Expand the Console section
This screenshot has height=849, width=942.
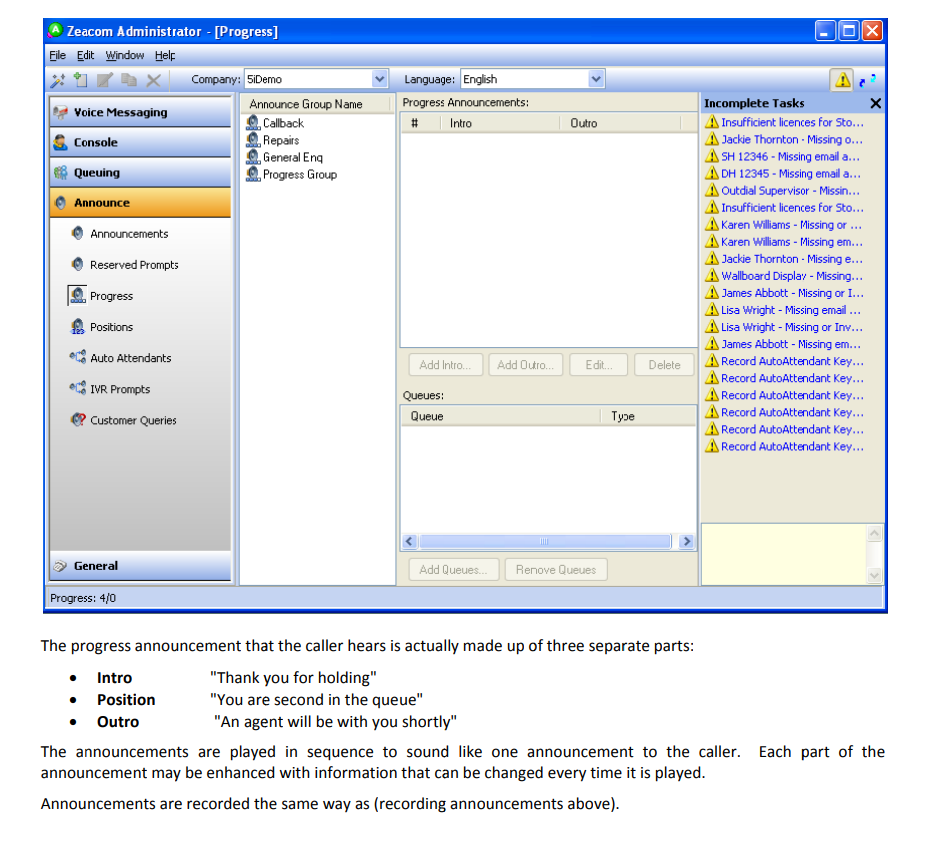(140, 142)
